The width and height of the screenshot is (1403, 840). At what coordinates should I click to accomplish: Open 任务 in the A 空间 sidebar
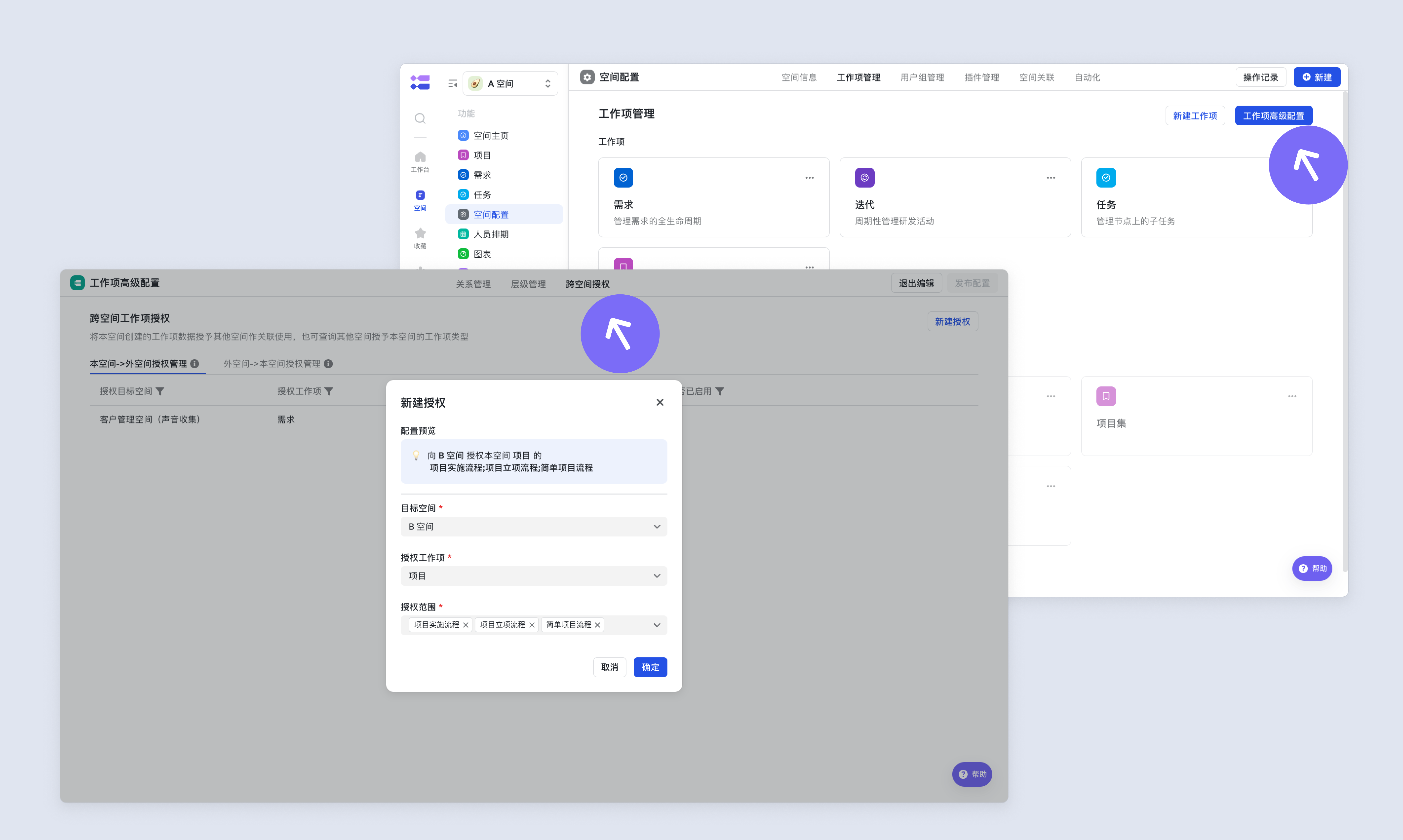coord(504,195)
